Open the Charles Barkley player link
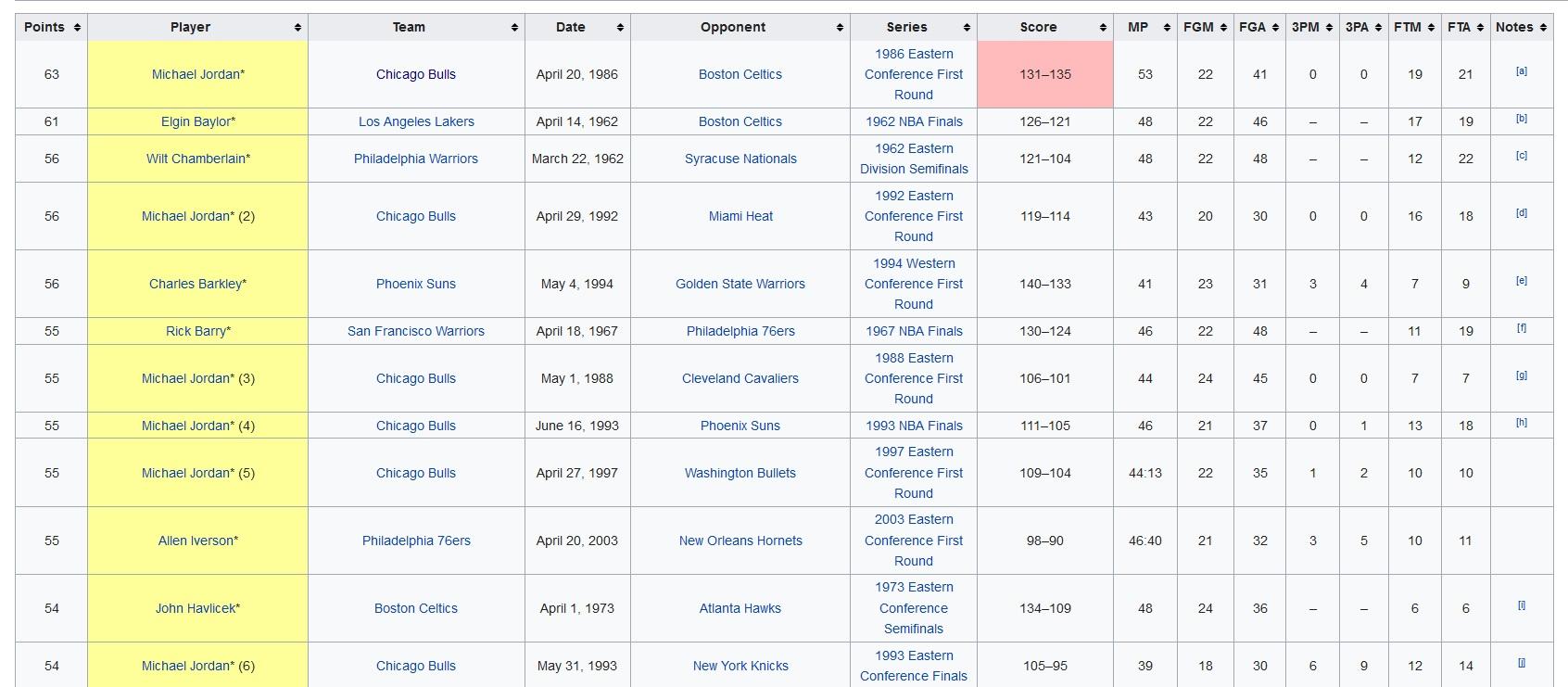Image resolution: width=1568 pixels, height=687 pixels. 196,284
